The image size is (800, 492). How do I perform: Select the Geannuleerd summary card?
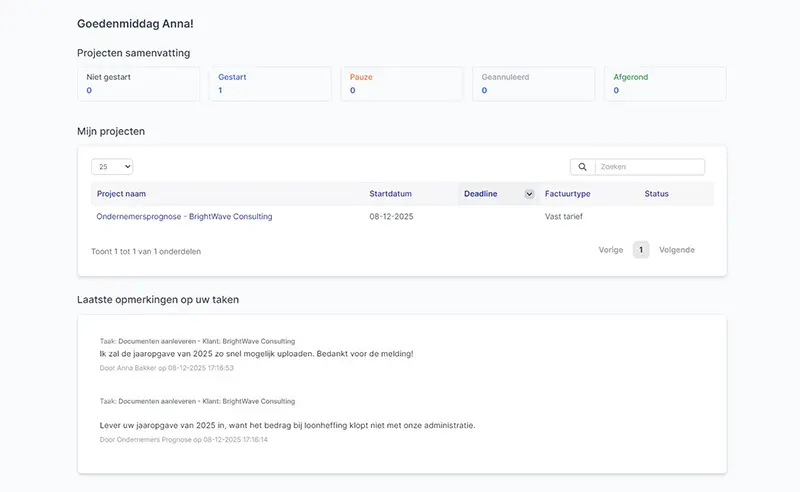pyautogui.click(x=533, y=84)
